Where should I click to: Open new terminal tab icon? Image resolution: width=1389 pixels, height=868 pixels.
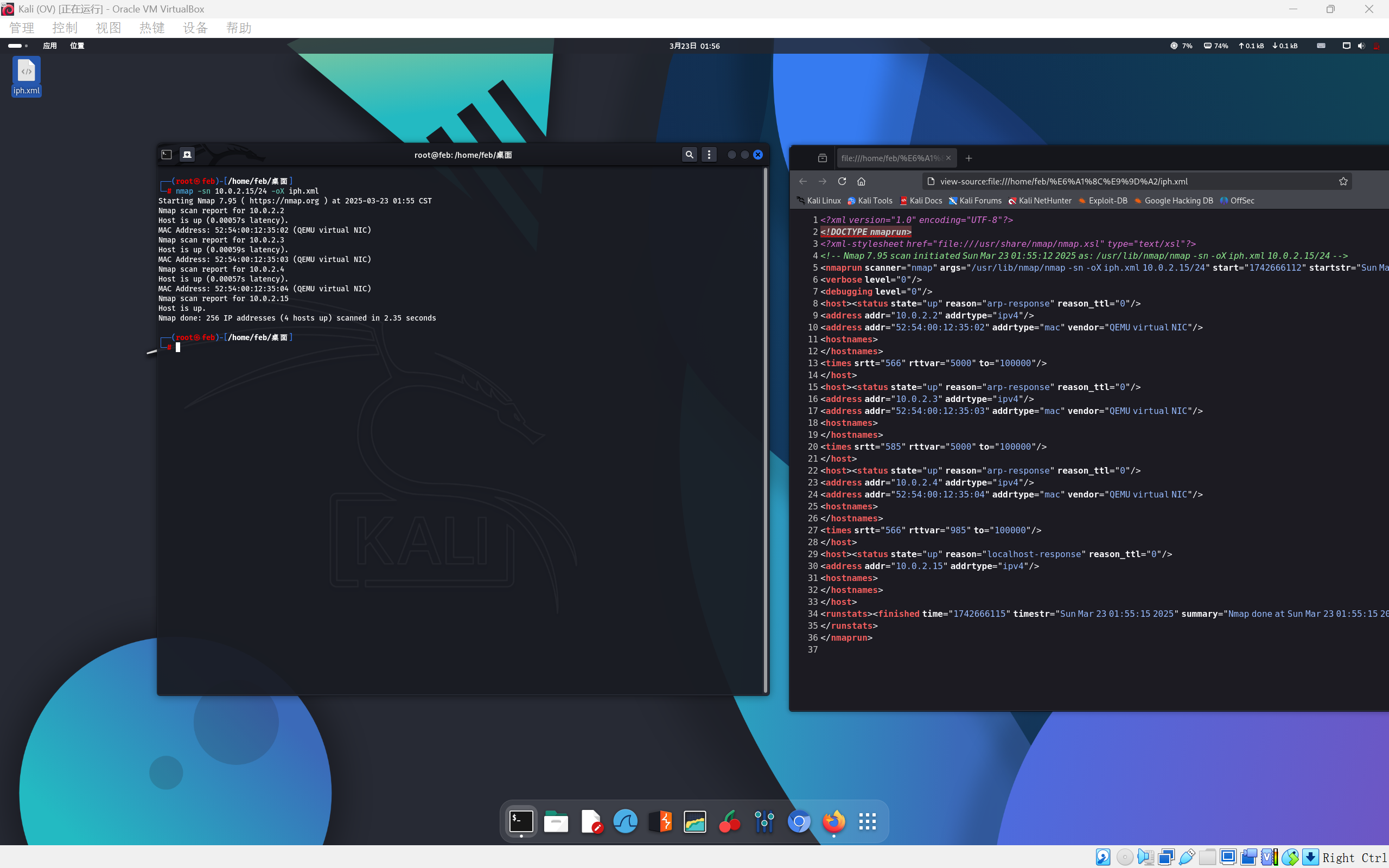pos(187,155)
